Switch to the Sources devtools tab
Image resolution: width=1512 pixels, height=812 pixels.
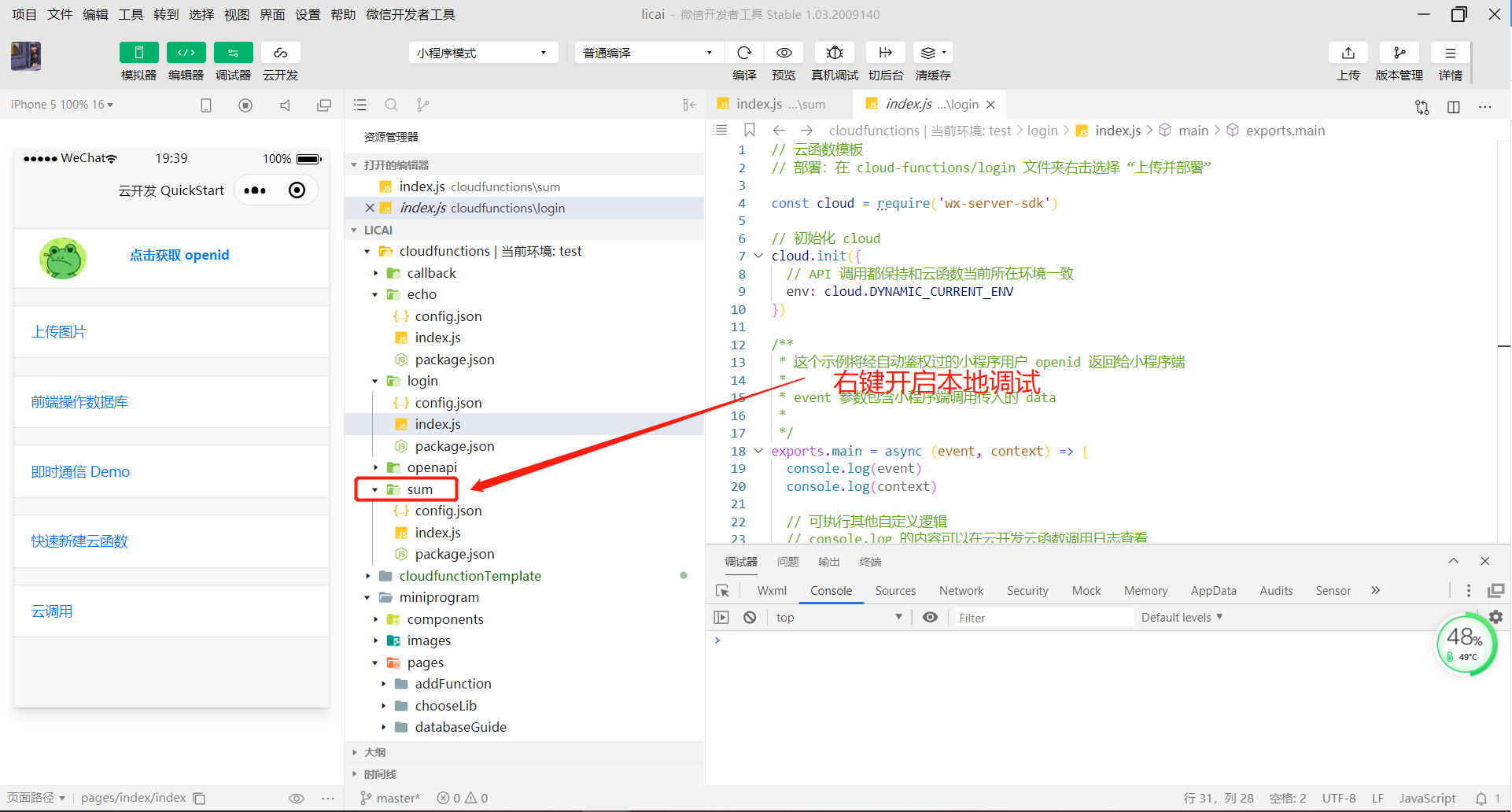(895, 591)
